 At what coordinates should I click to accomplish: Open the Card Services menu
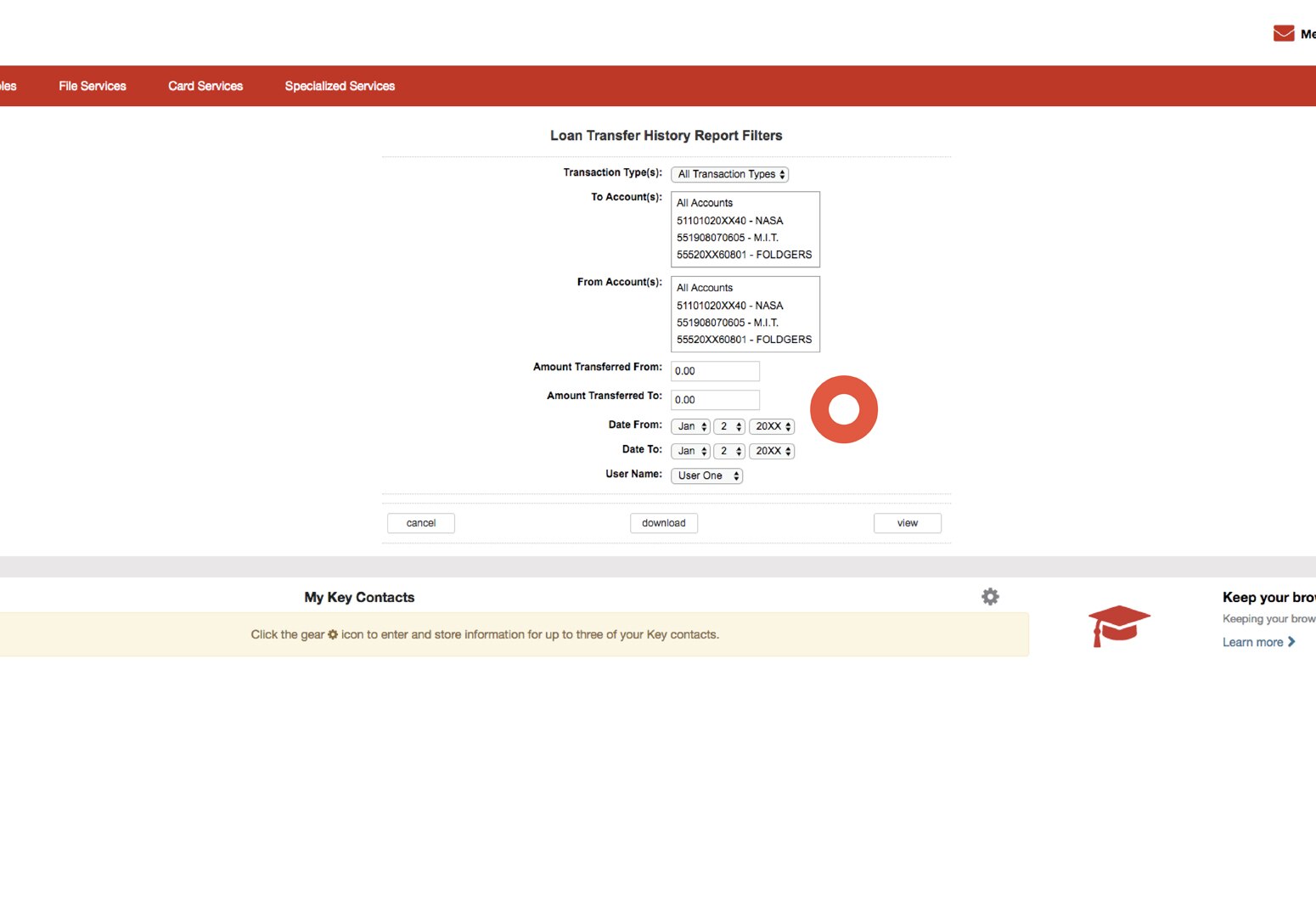point(205,86)
